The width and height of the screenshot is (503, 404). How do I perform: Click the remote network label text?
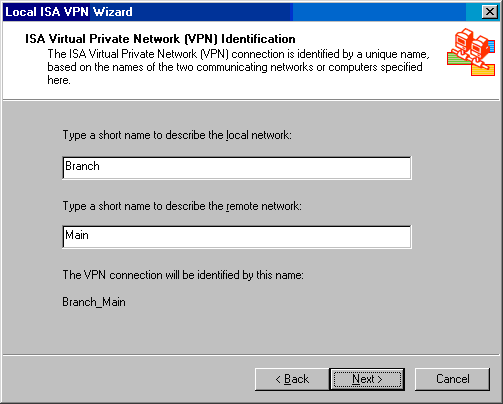tap(182, 206)
